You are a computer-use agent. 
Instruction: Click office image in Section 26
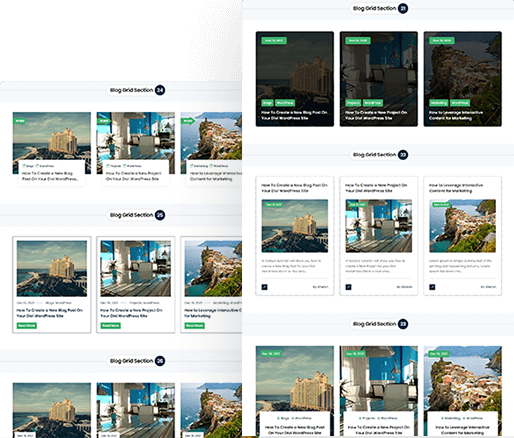coord(136,410)
